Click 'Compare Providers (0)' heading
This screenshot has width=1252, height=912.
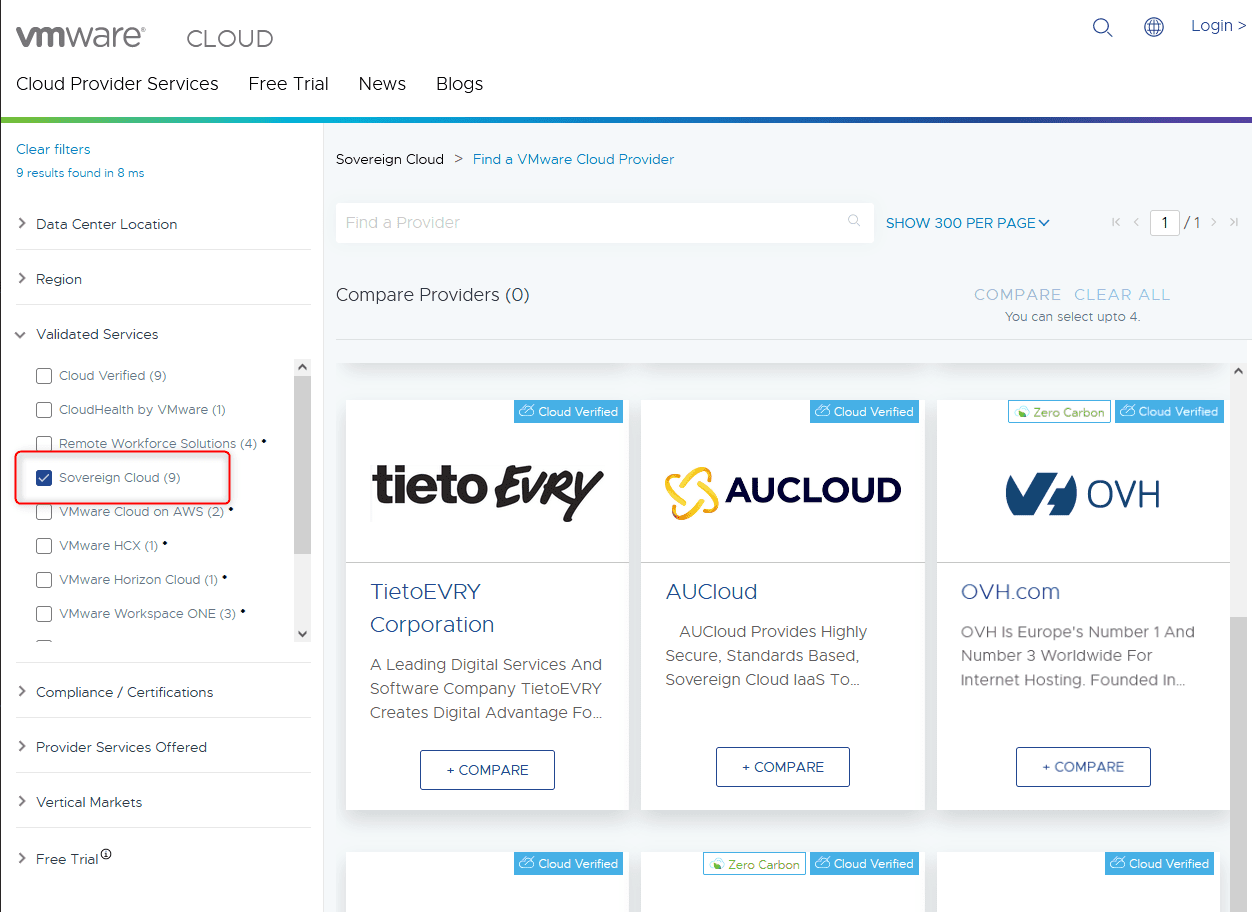tap(432, 295)
